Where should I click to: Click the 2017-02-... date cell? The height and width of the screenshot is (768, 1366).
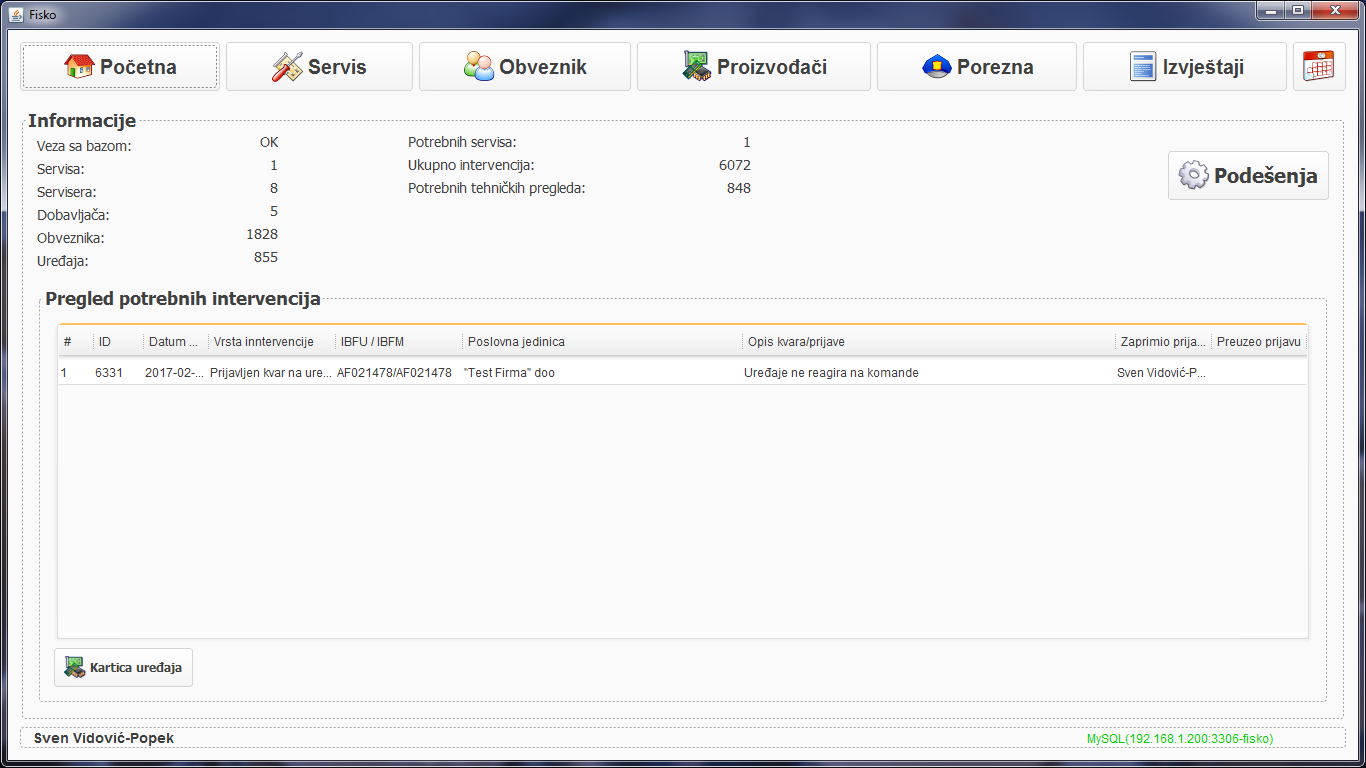(174, 373)
